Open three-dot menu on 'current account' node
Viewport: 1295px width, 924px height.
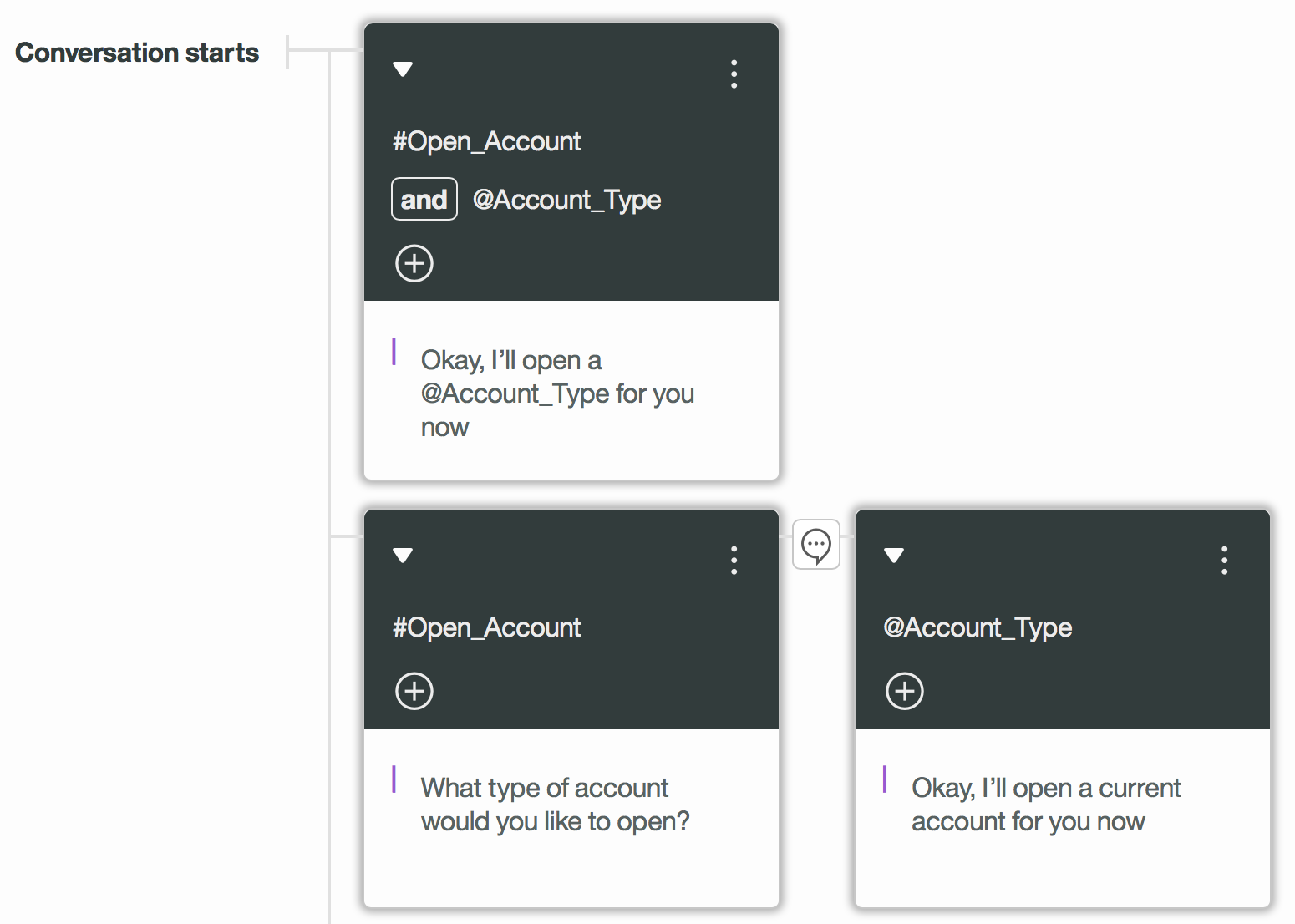[x=1224, y=561]
